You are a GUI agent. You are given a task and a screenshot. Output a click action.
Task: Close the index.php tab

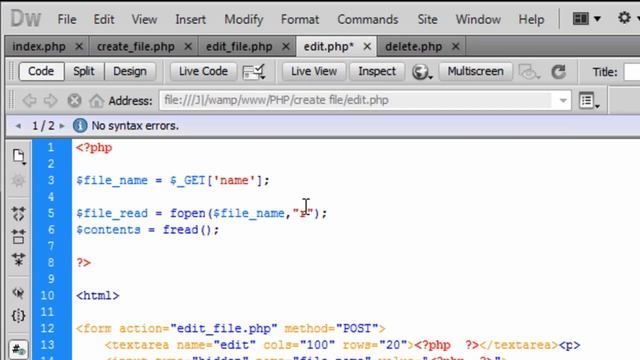click(79, 47)
